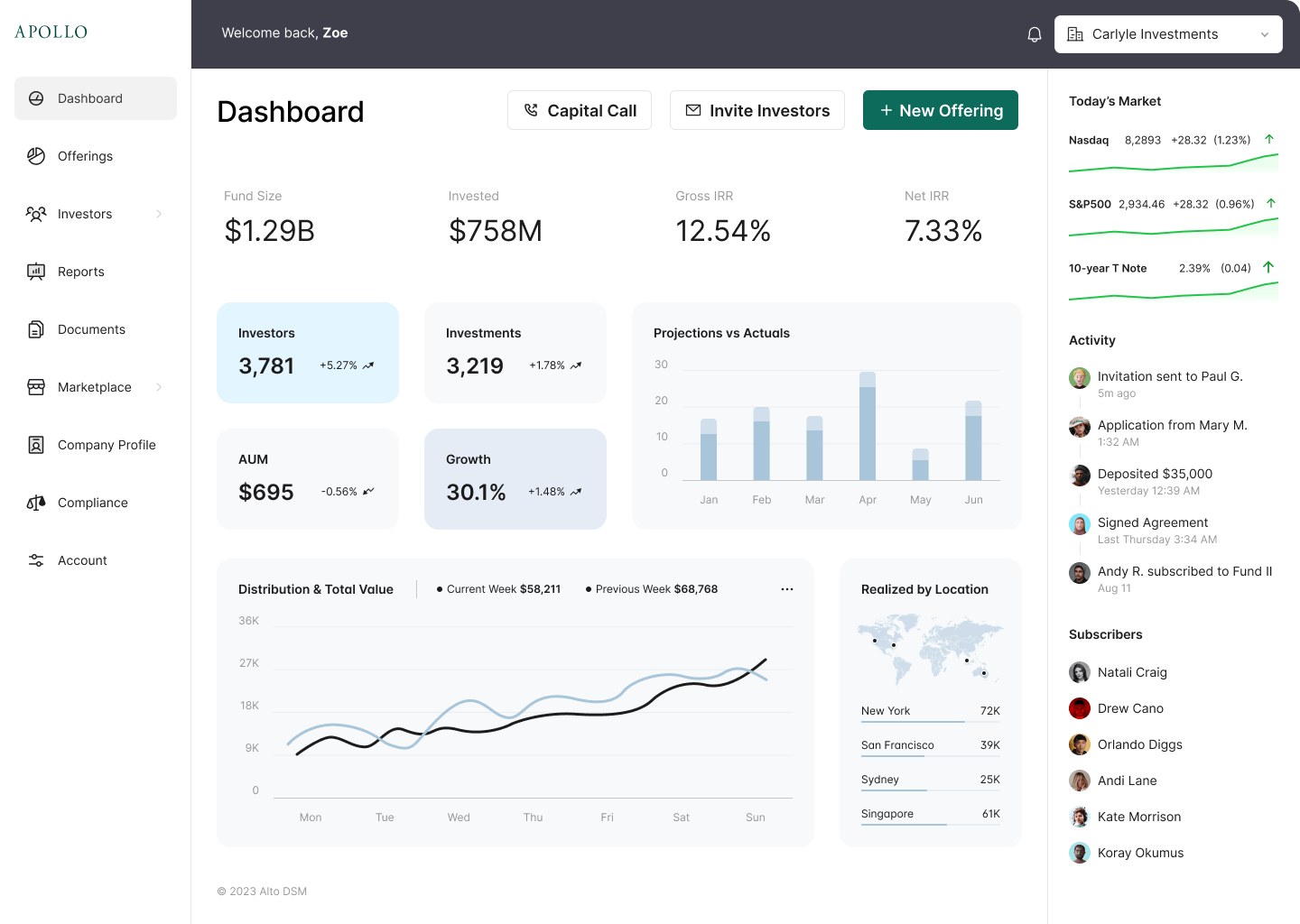
Task: Click the Capital Call button
Action: [580, 110]
